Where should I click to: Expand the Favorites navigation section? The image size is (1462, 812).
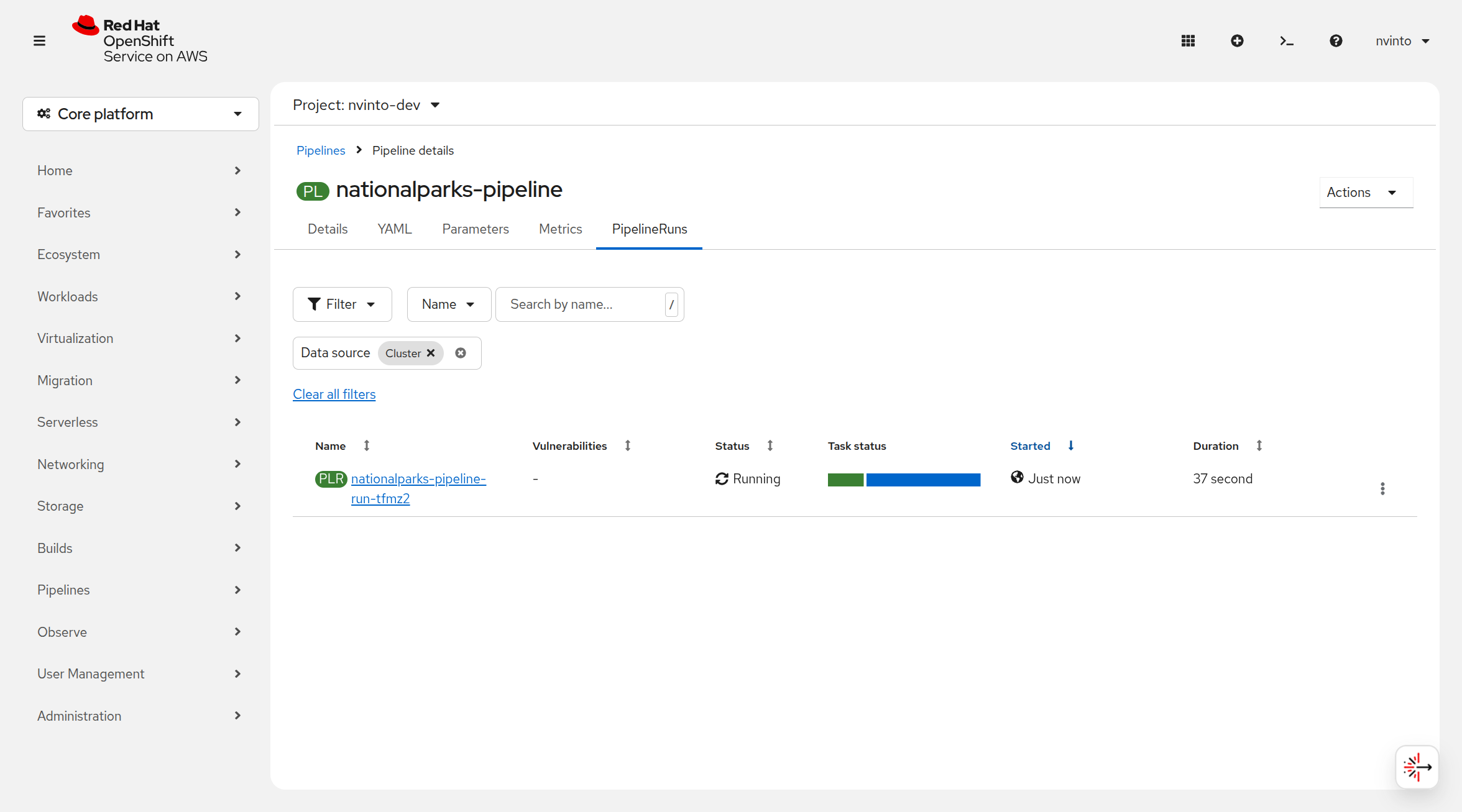(x=140, y=212)
